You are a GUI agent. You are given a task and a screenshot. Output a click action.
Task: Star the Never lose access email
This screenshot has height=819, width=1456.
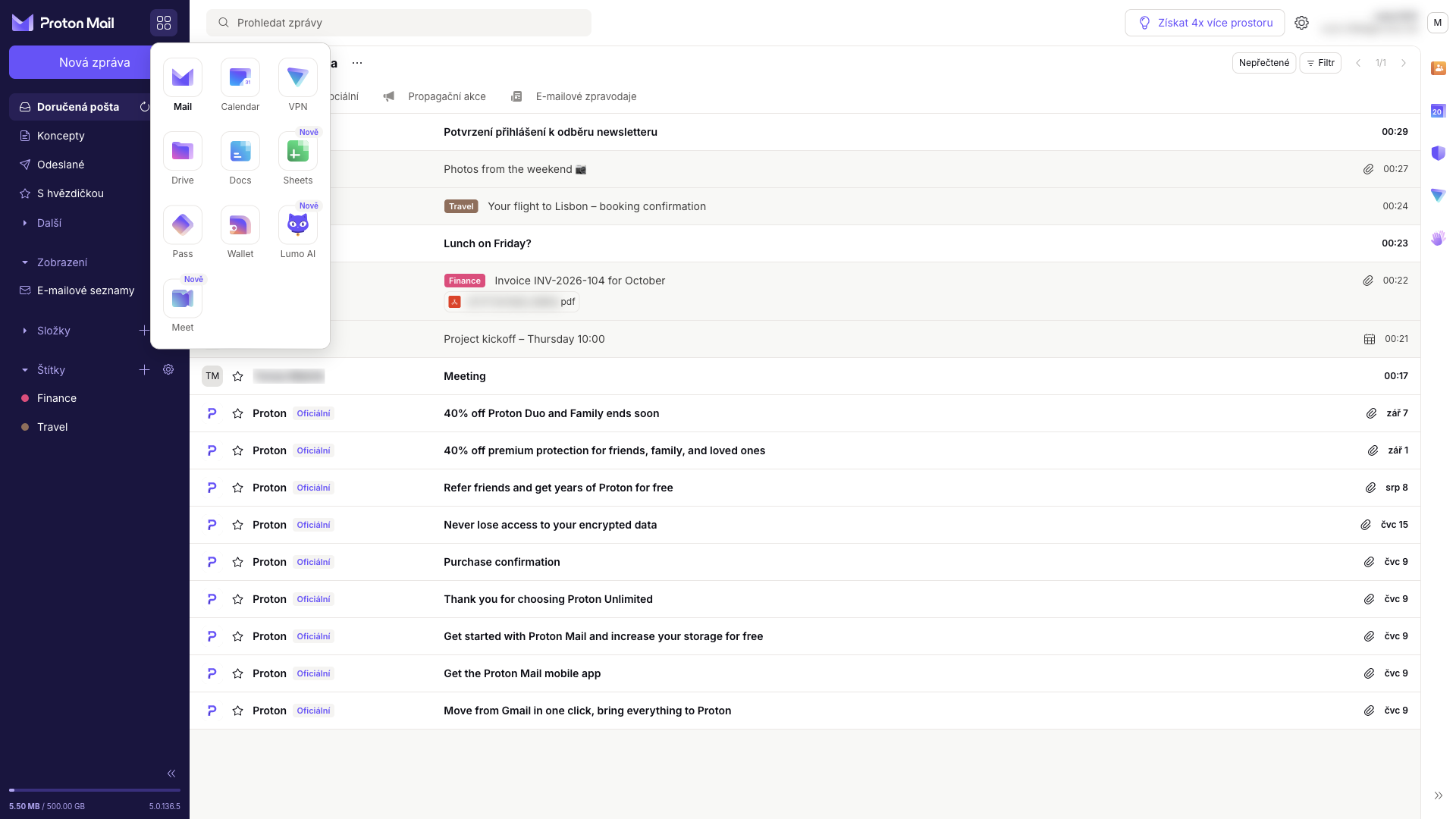pyautogui.click(x=237, y=525)
